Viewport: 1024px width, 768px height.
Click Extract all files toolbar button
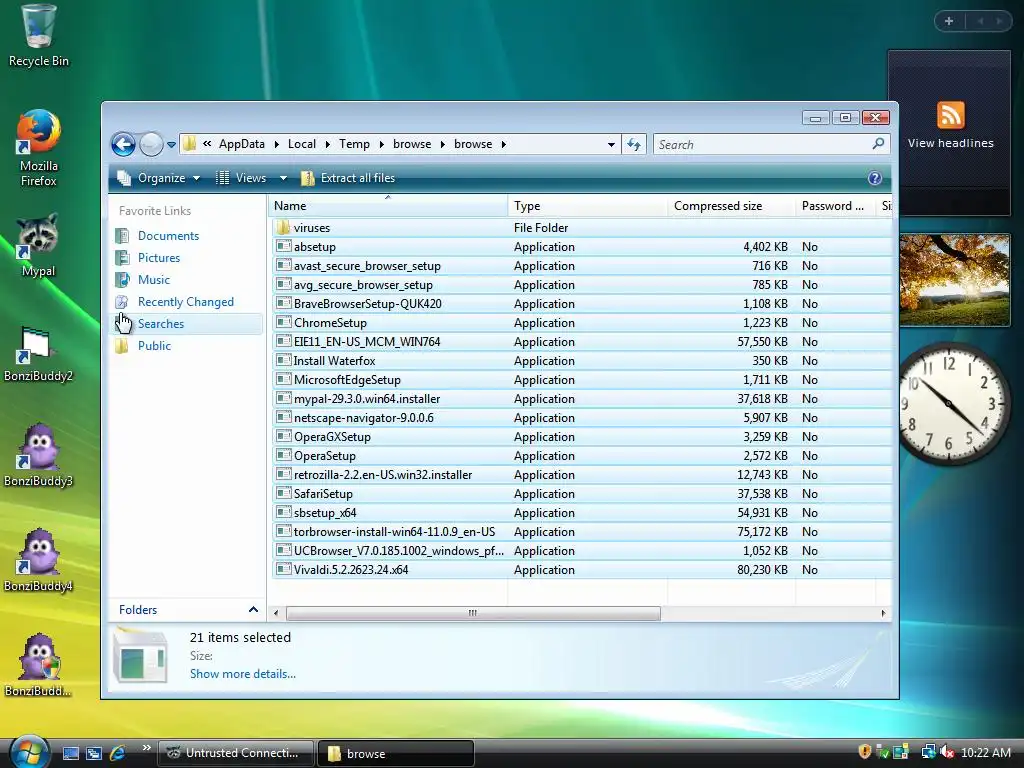click(347, 178)
